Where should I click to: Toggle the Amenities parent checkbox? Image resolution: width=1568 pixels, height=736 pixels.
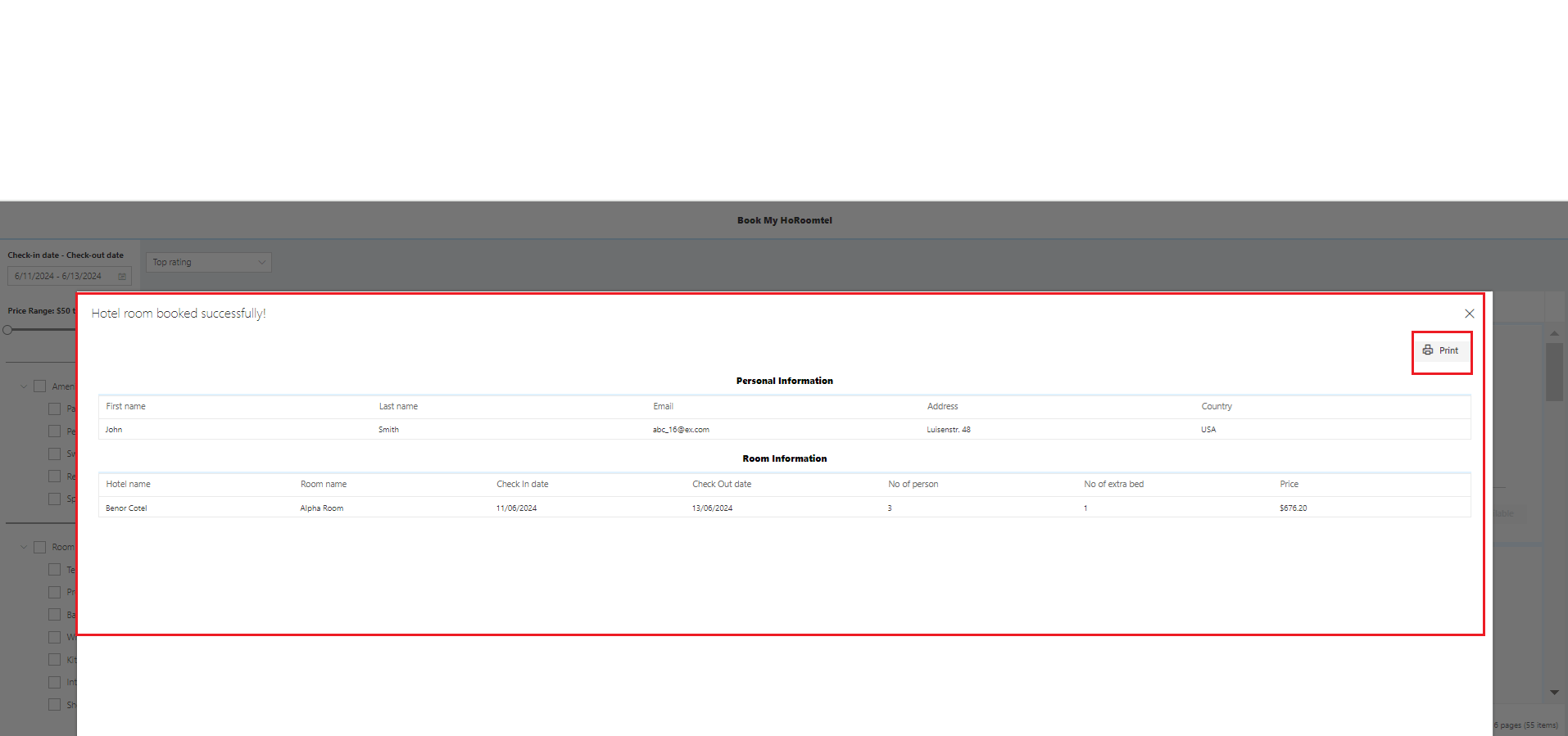tap(39, 386)
